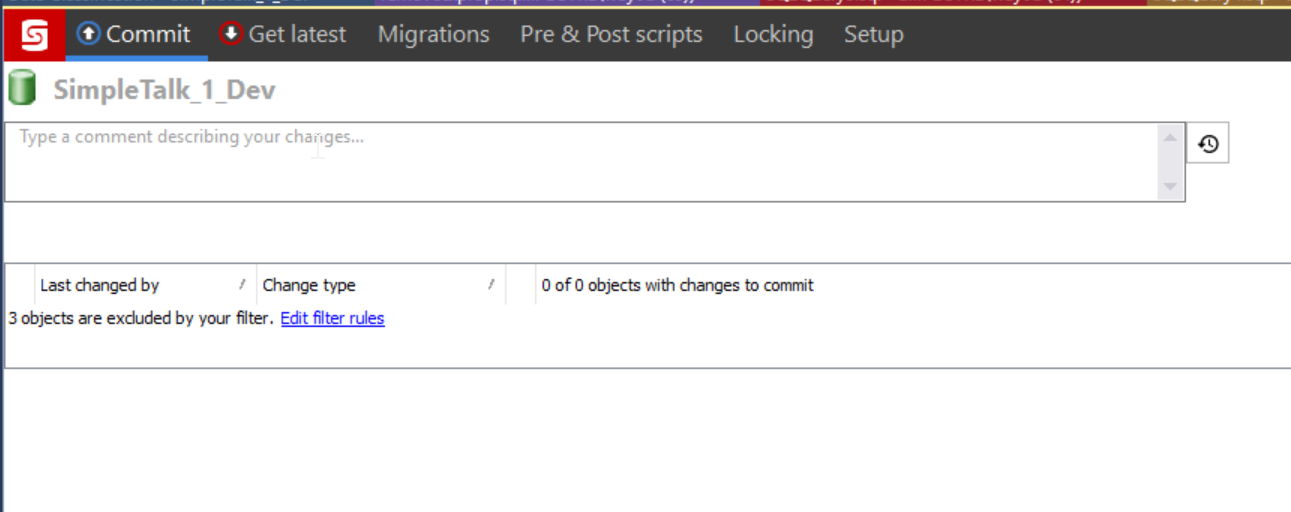
Task: Click the Commit tab's up-arrow icon
Action: click(x=89, y=34)
